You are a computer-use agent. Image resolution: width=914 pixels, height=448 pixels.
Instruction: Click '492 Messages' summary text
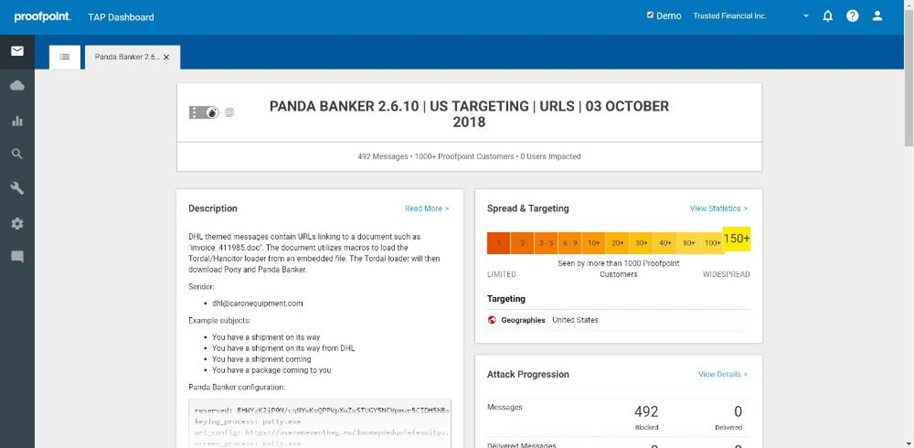383,157
